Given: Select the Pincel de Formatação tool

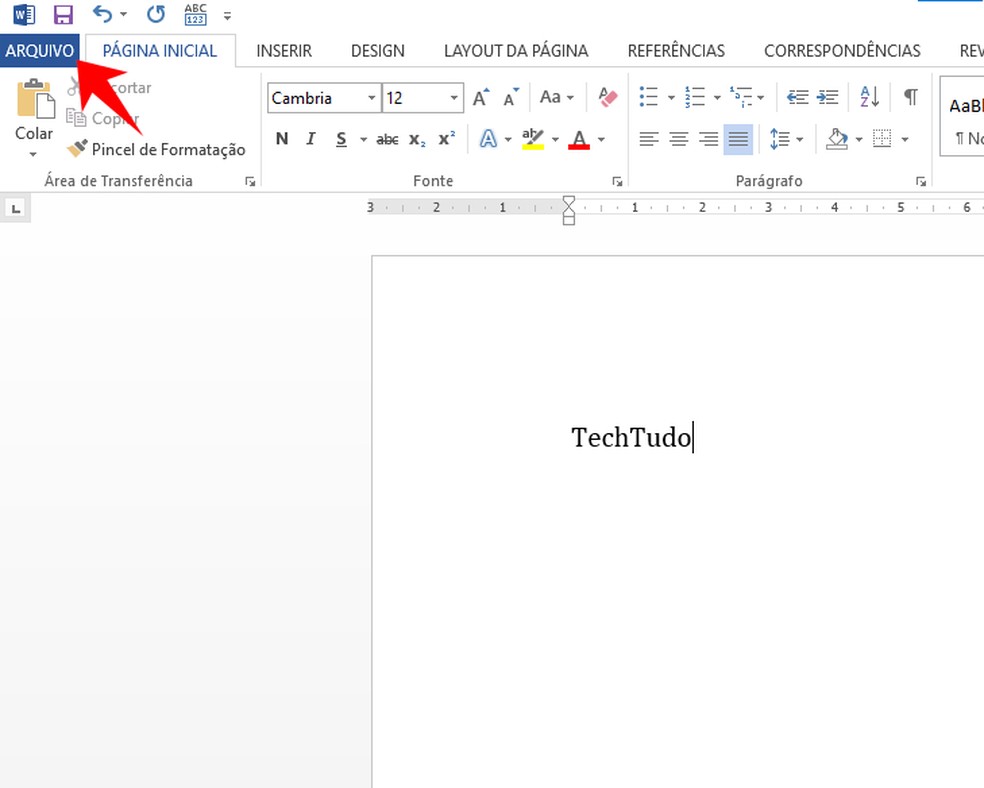Looking at the screenshot, I should [x=157, y=149].
